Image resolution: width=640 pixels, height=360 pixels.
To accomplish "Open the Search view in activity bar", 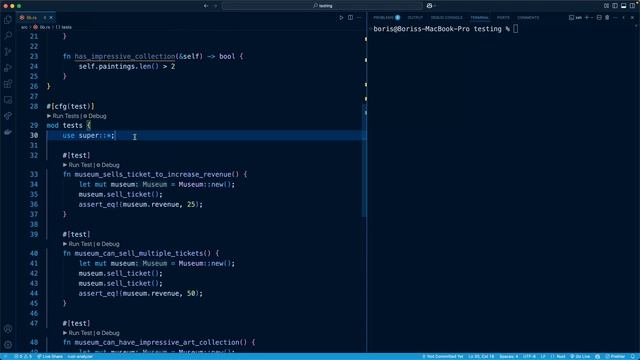I will point(8,36).
